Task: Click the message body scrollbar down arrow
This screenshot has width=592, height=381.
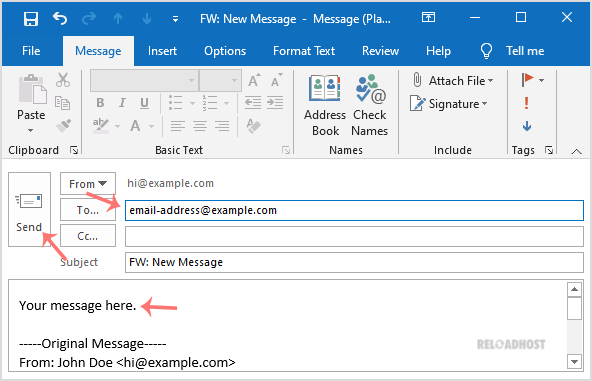Action: (x=574, y=362)
